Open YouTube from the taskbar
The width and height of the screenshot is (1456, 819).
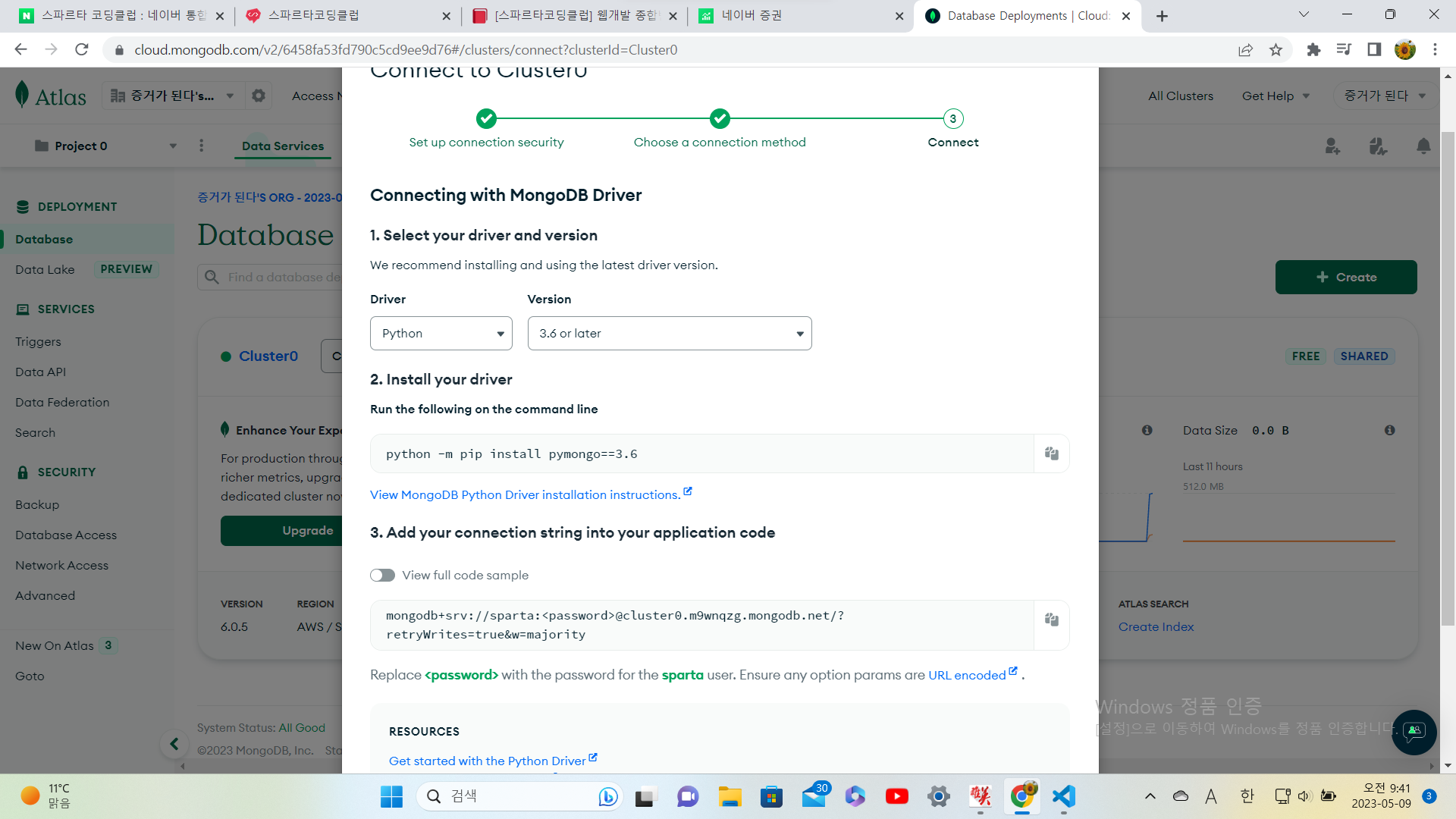(x=896, y=796)
